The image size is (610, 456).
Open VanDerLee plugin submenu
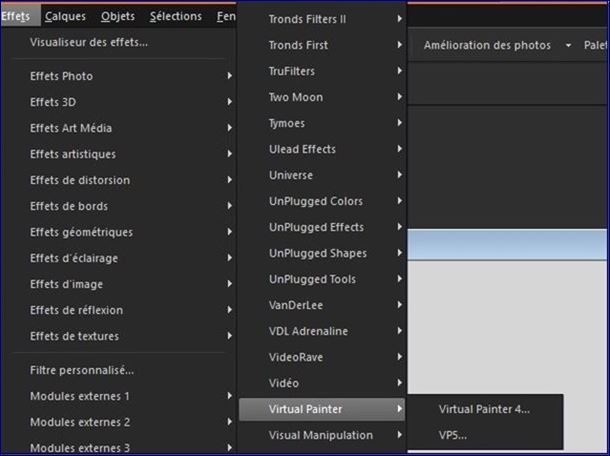(x=322, y=305)
